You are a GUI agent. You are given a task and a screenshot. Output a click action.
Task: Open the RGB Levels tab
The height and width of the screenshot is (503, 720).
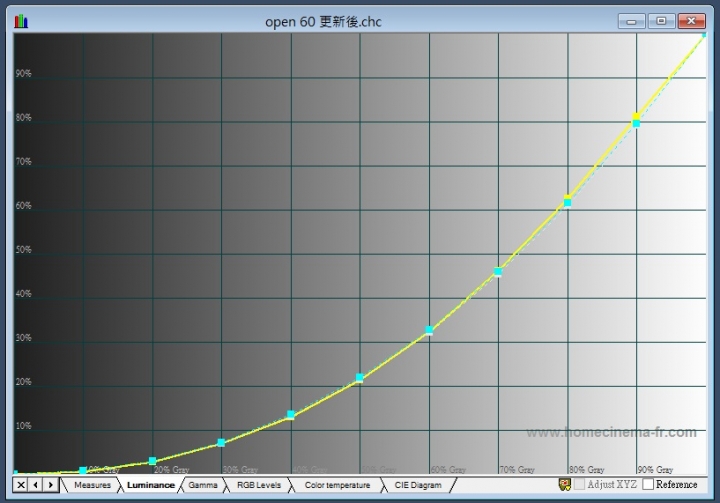[x=259, y=485]
